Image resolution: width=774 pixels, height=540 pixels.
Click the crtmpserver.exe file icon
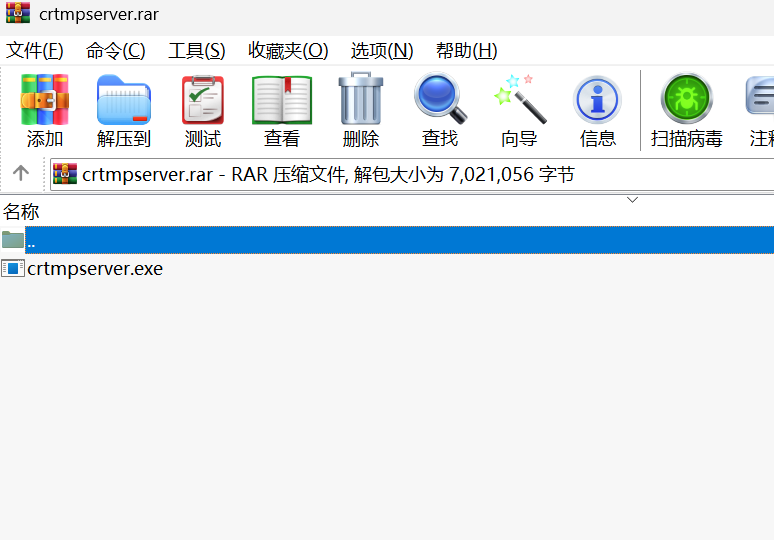[13, 269]
